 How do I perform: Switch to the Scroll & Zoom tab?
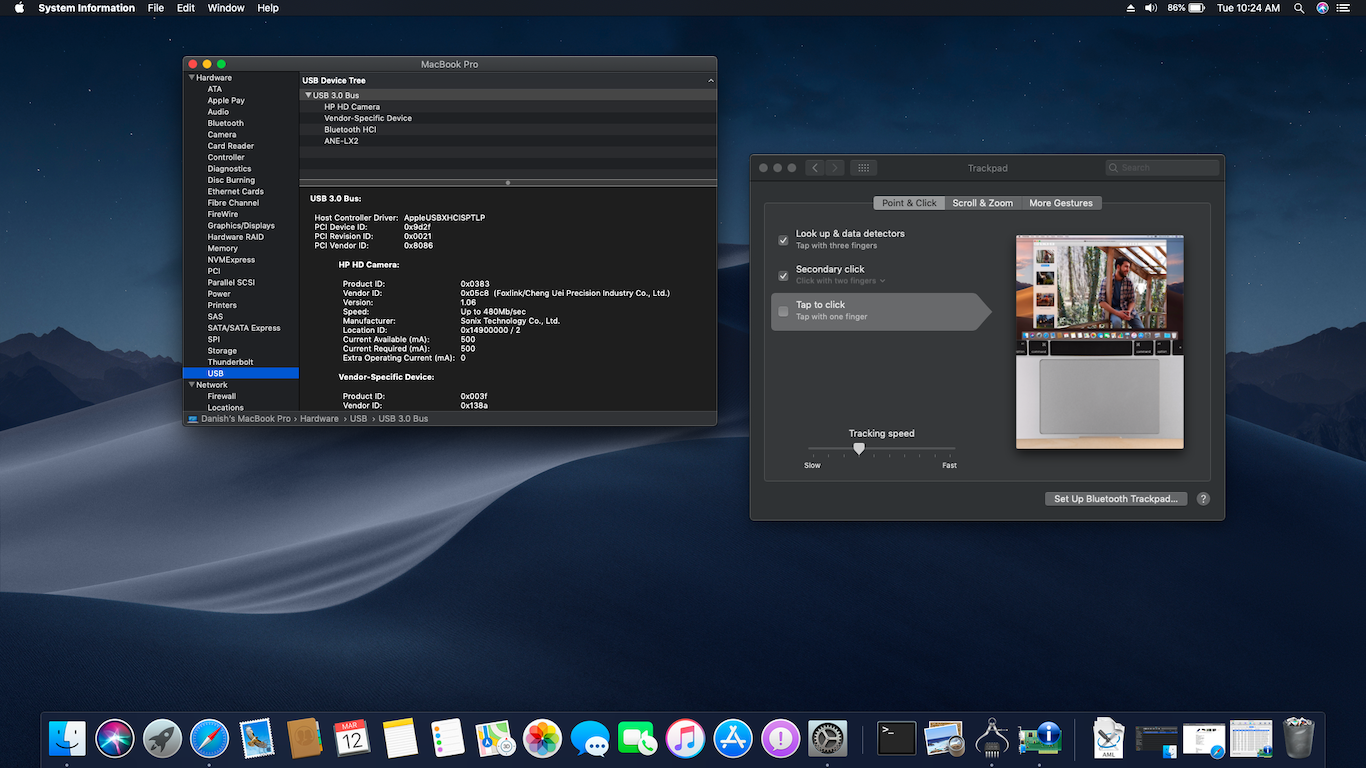(x=982, y=203)
